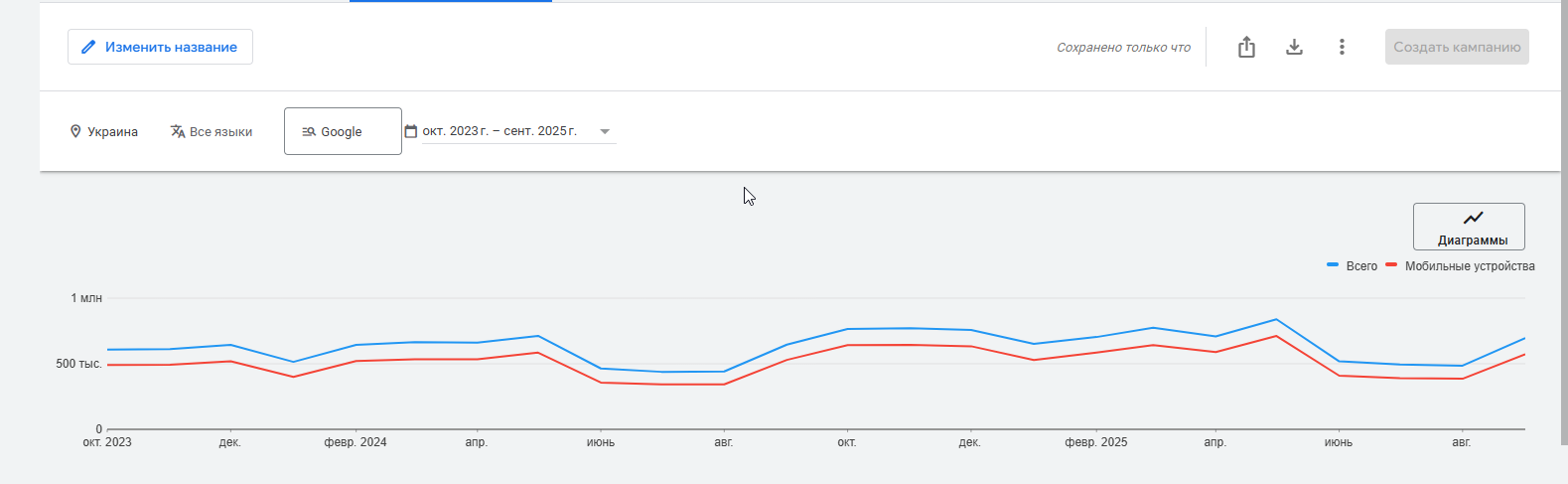The height and width of the screenshot is (484, 1568).
Task: Click the calendar icon before the date range
Action: tap(411, 131)
